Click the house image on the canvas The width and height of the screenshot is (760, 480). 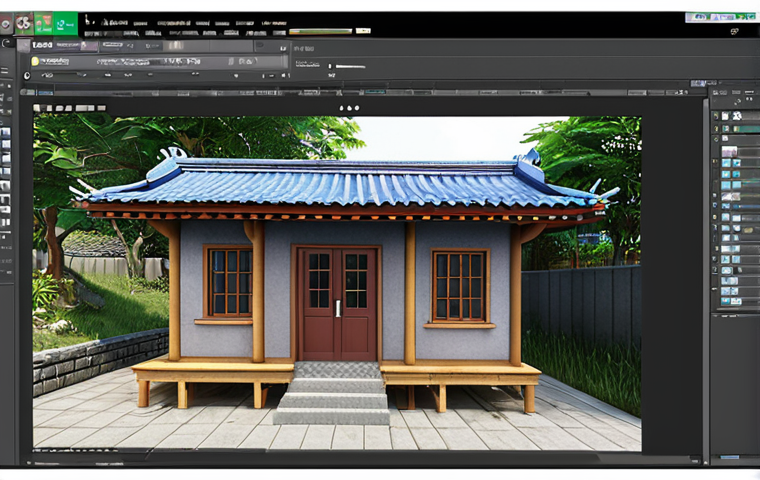pyautogui.click(x=337, y=283)
